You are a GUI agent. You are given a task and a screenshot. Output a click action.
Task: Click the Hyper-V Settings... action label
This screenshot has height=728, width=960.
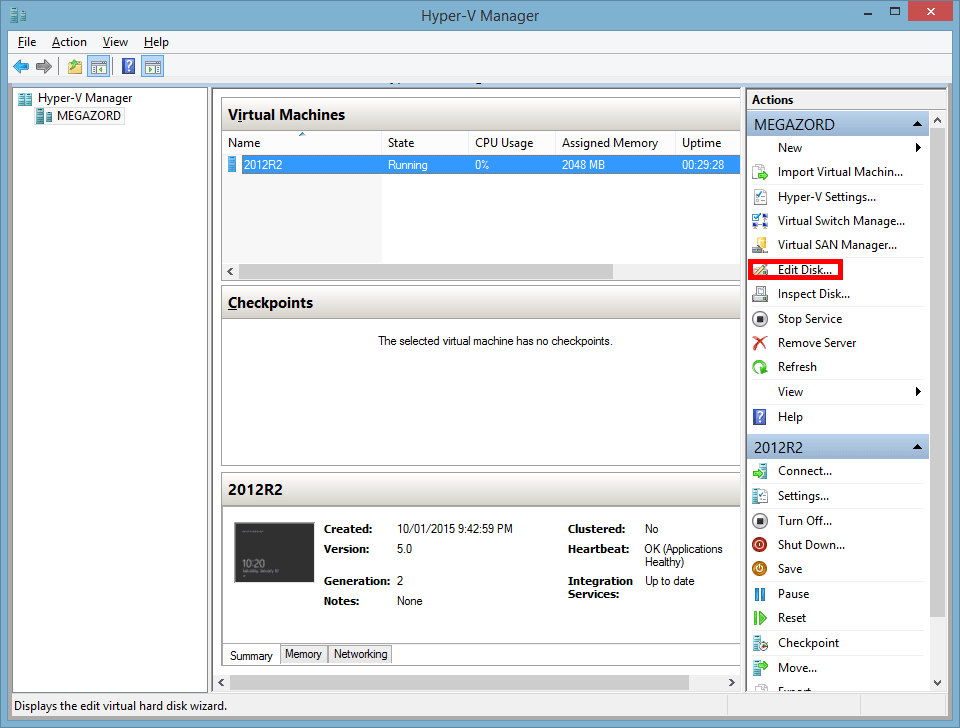(827, 197)
